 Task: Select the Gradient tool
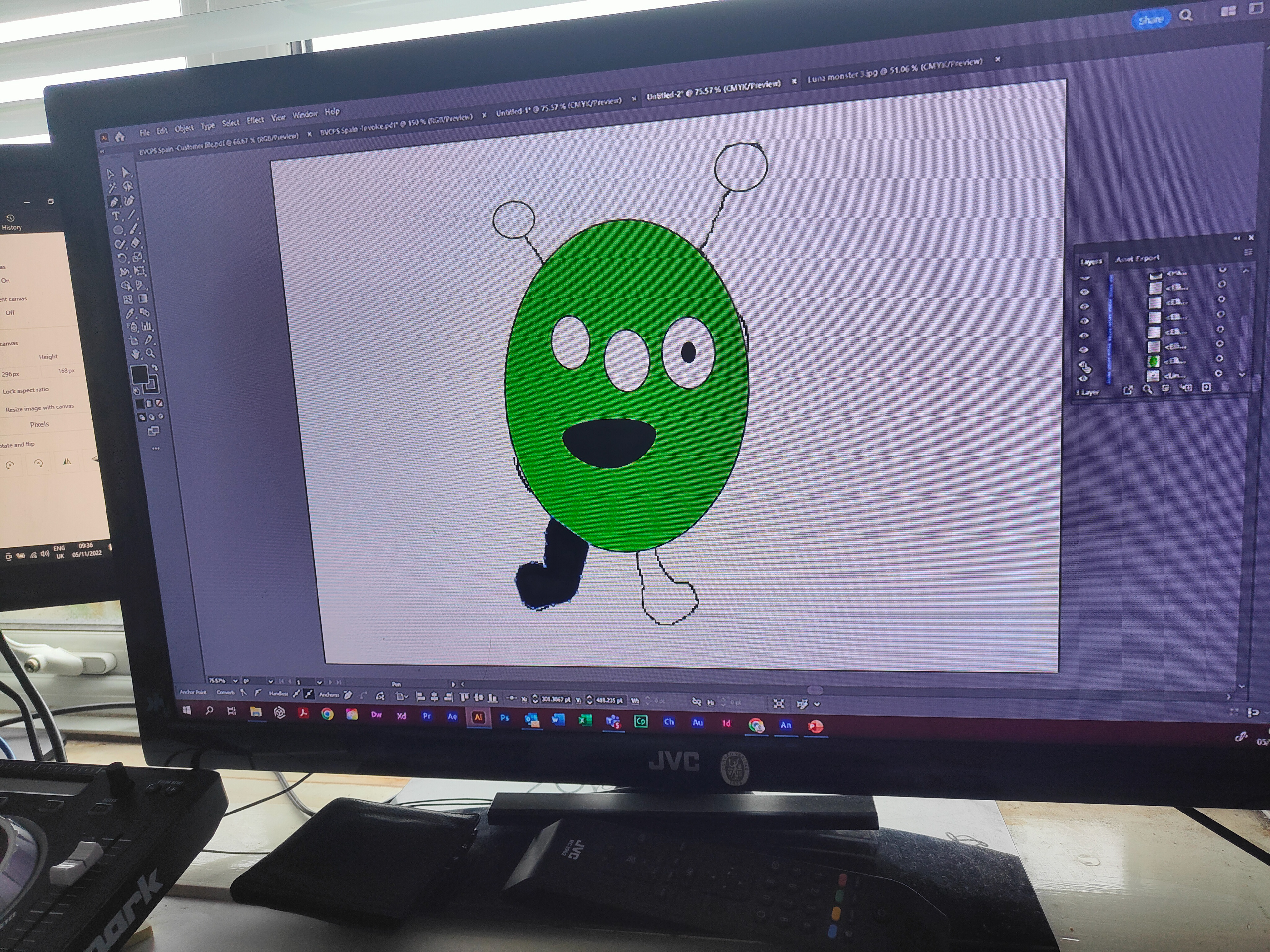tap(143, 298)
